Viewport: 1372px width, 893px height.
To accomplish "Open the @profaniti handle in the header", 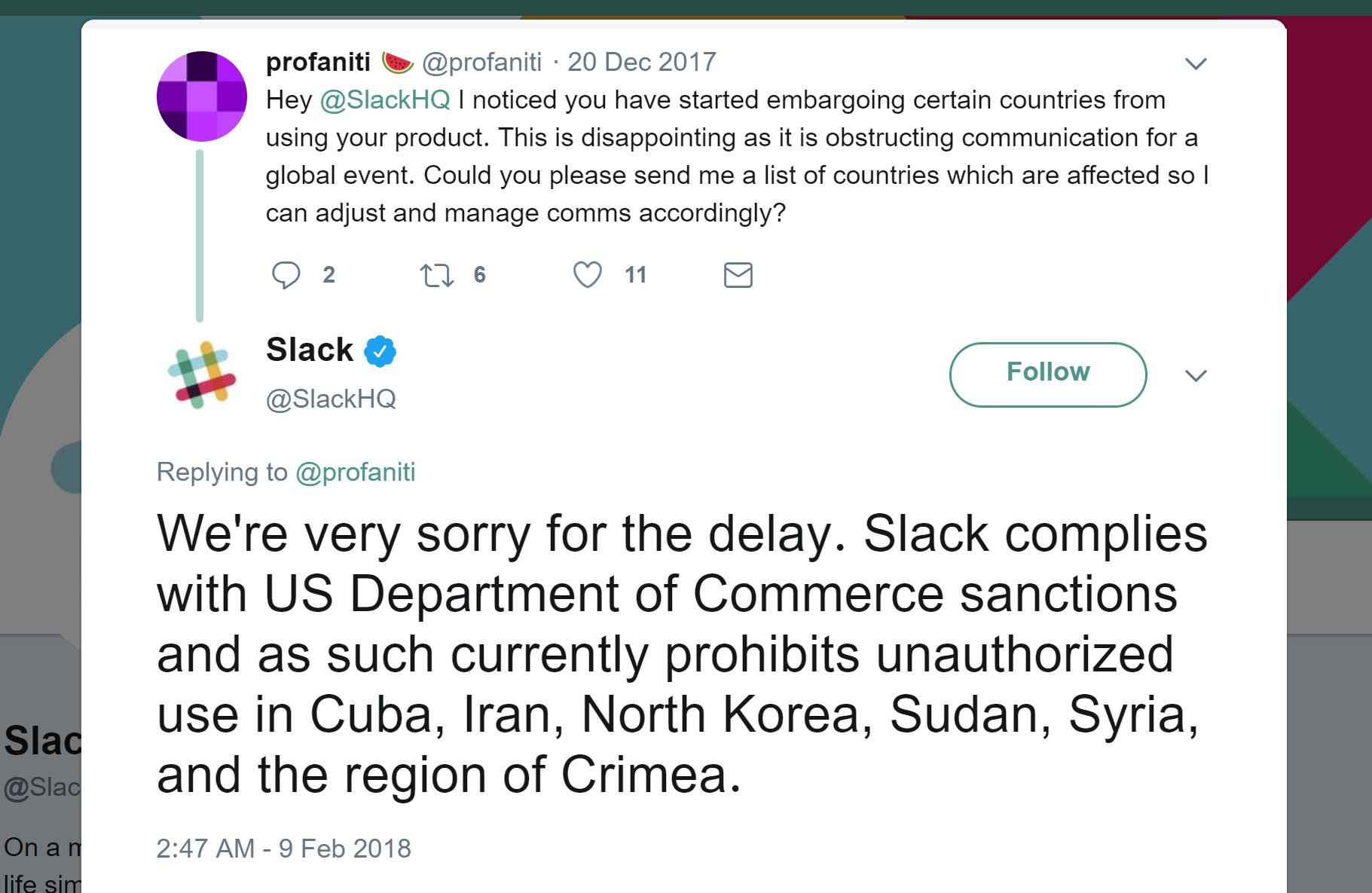I will pyautogui.click(x=481, y=63).
